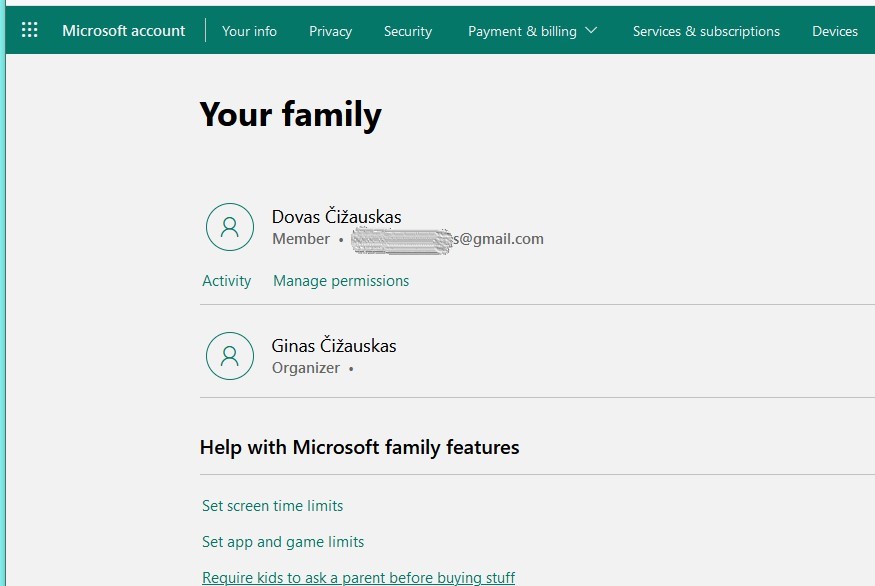Go to Microsoft account home
875x586 pixels.
123,31
